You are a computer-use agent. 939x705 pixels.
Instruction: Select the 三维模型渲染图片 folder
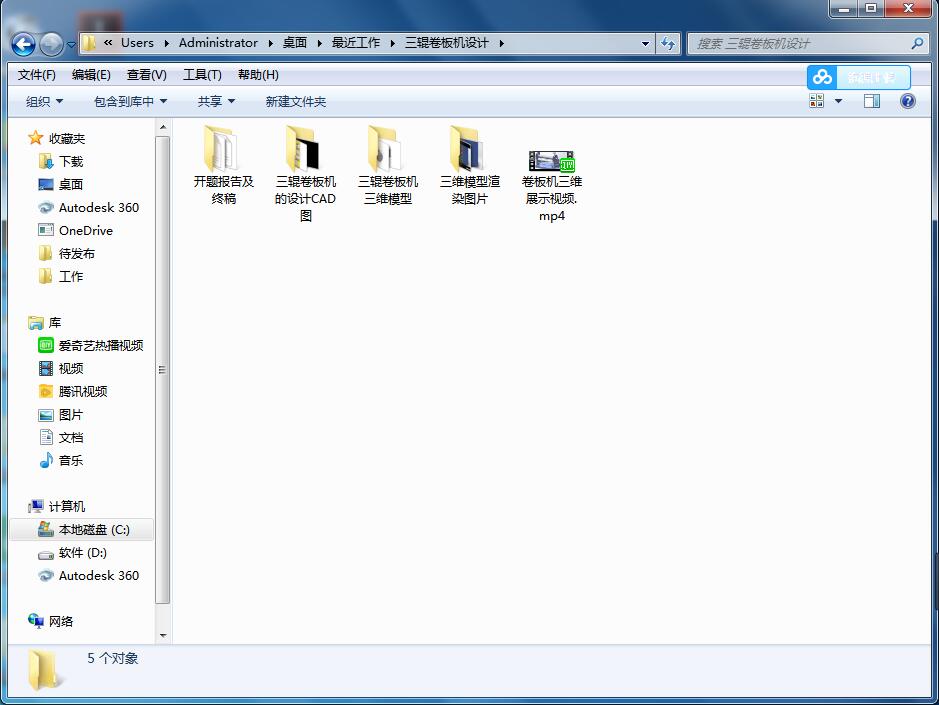tap(470, 165)
